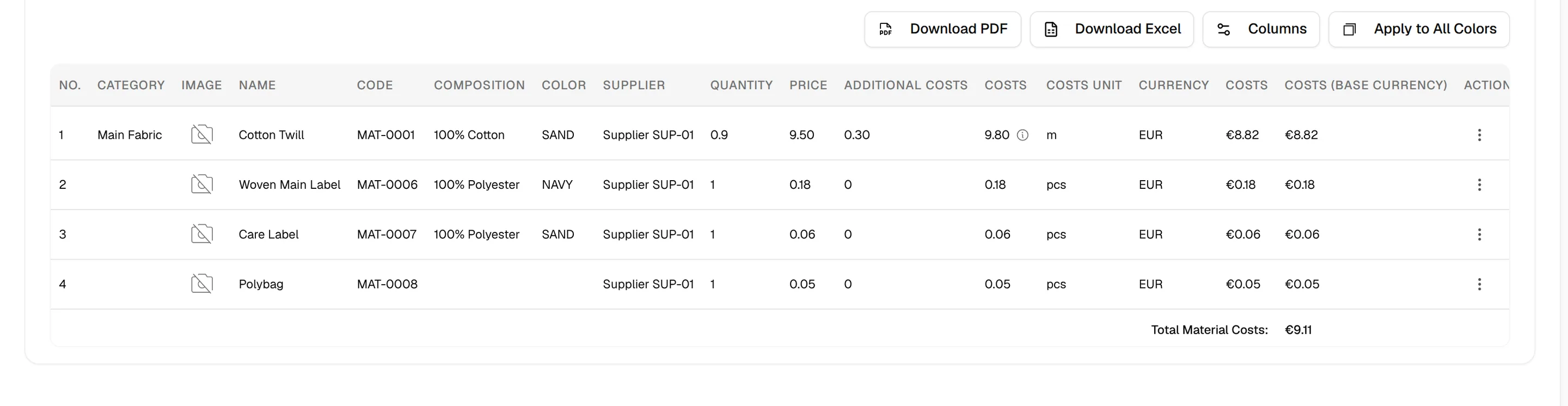This screenshot has height=406, width=1568.
Task: Click the COSTS (BASE CURRENCY) header
Action: point(1365,85)
